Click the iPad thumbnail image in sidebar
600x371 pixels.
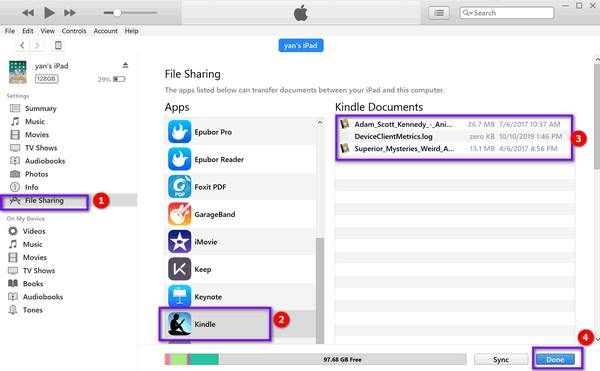[x=18, y=72]
